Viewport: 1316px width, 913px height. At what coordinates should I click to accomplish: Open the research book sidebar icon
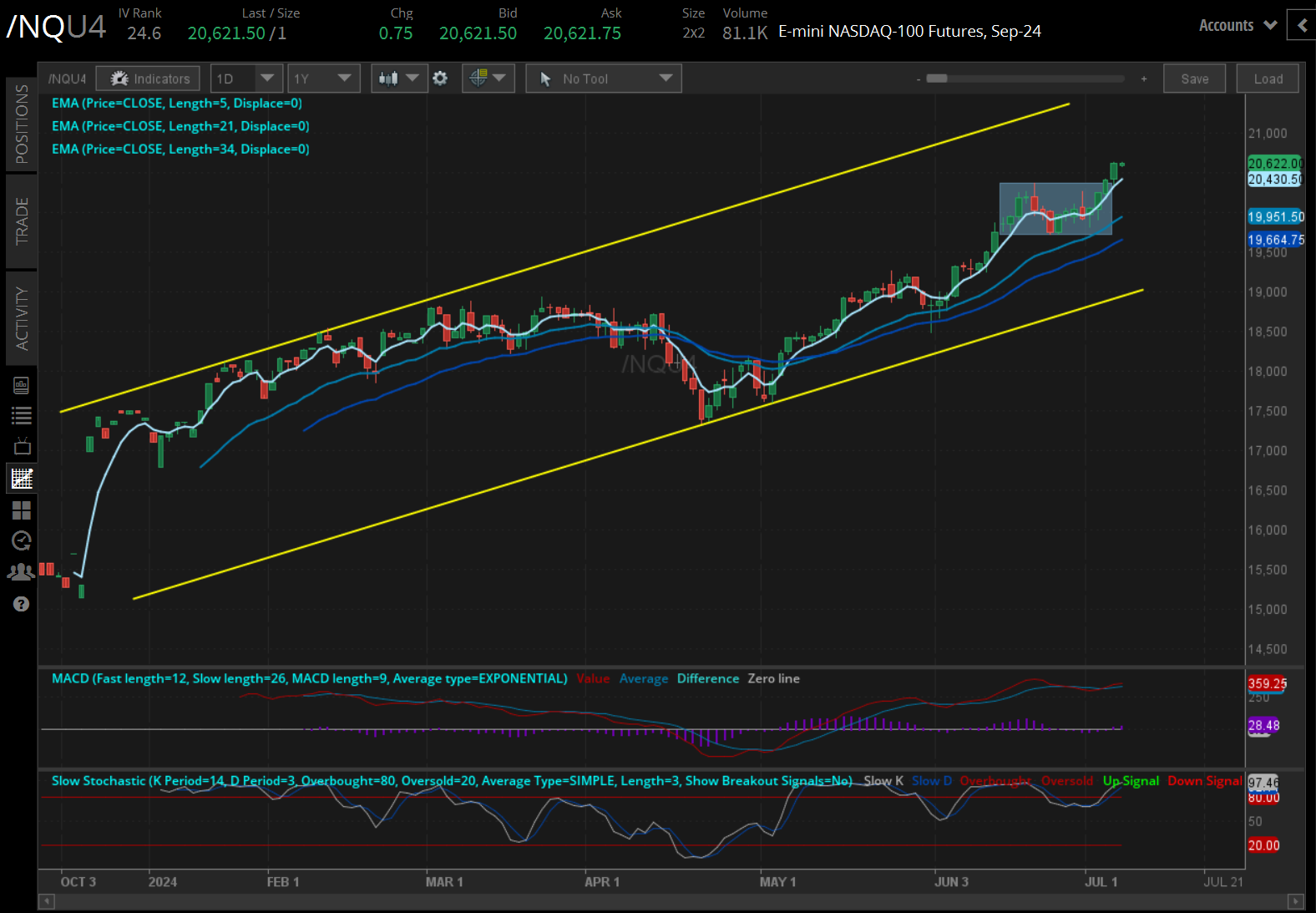coord(22,385)
